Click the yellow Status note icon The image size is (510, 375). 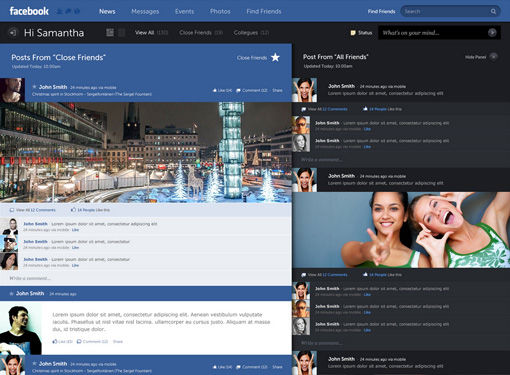[x=353, y=33]
